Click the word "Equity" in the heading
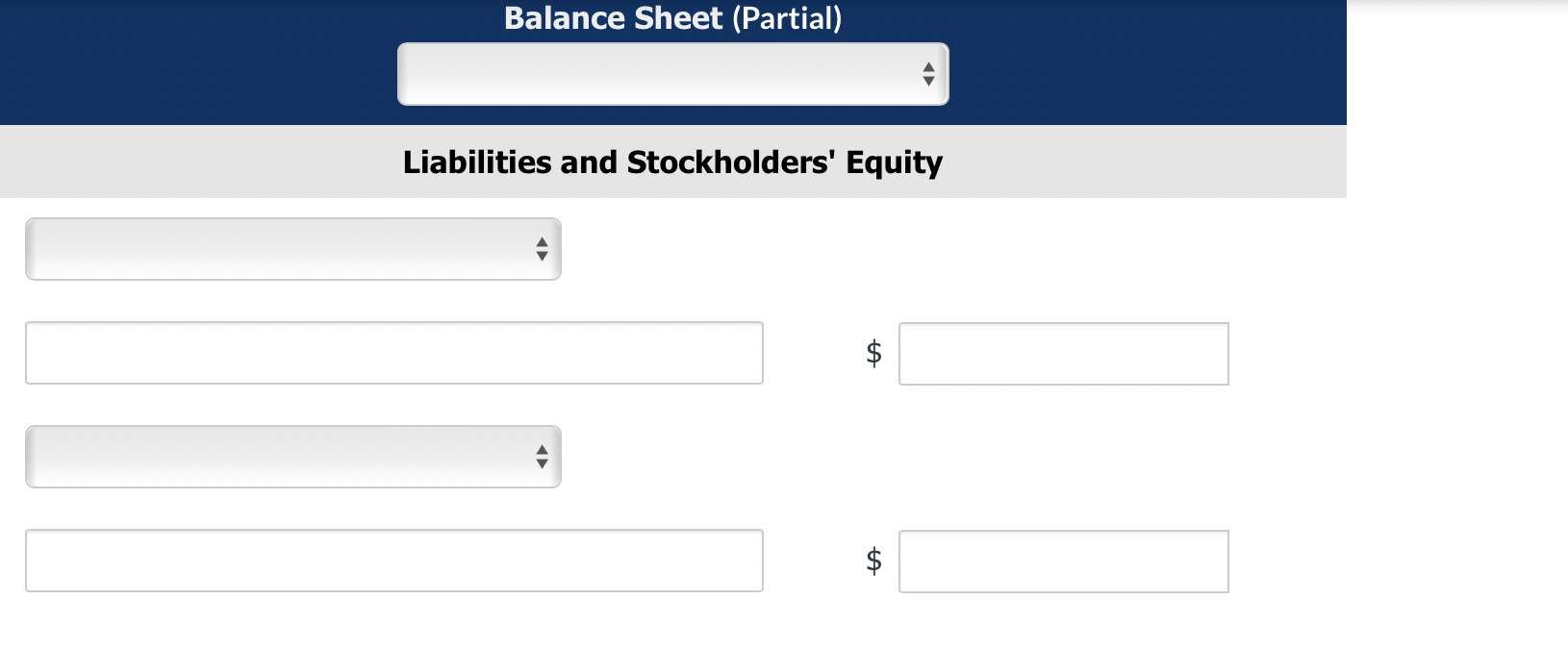Image resolution: width=1568 pixels, height=650 pixels. point(895,163)
